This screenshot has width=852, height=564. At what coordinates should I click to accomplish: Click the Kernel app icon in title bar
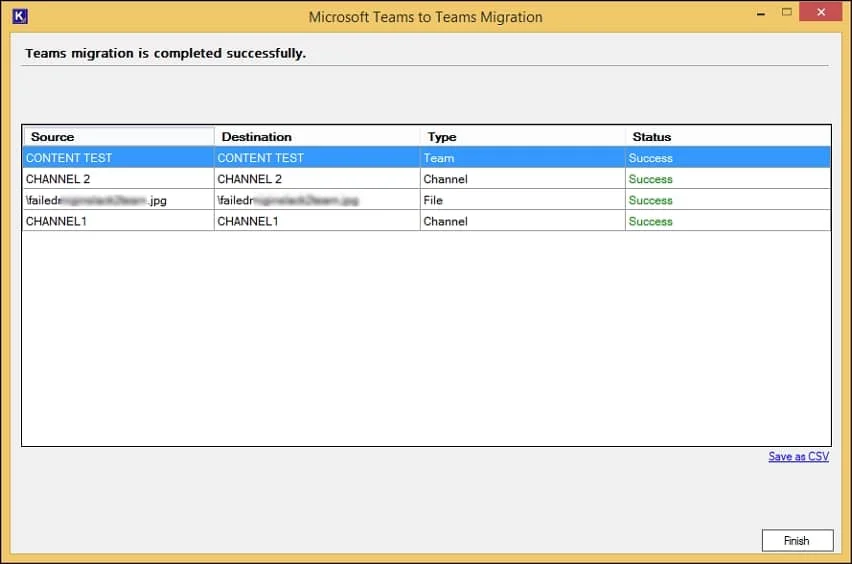[20, 16]
